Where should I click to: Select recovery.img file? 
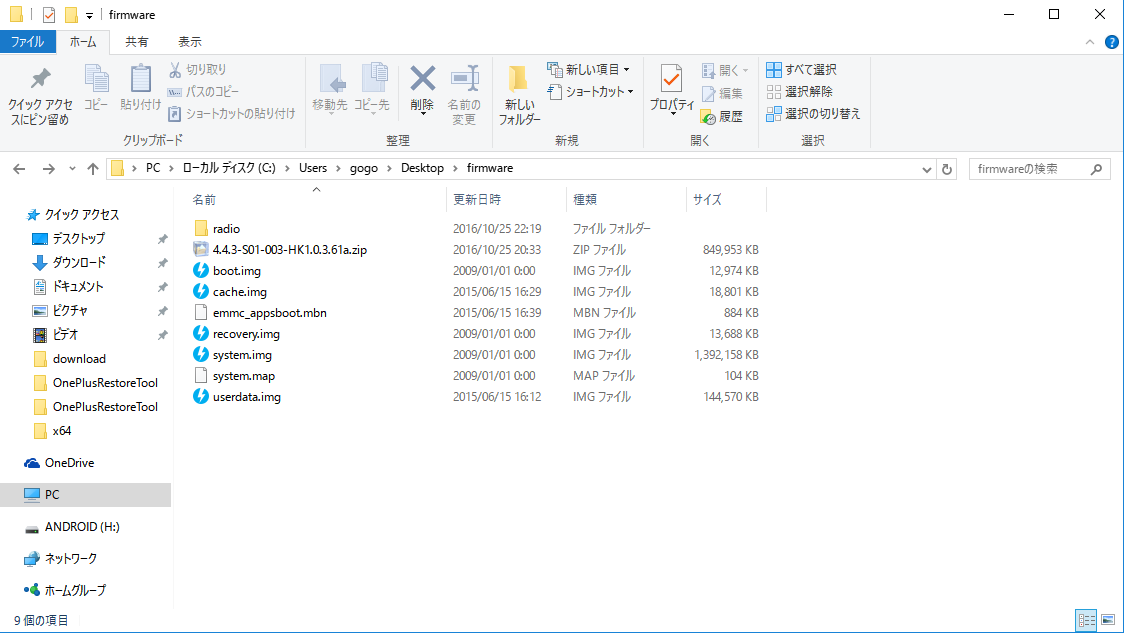[246, 333]
